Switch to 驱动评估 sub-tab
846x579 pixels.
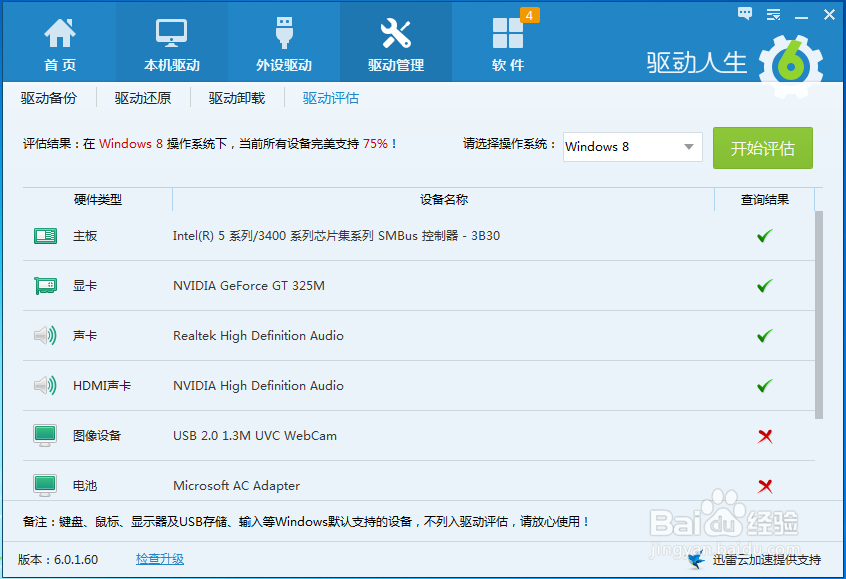331,98
